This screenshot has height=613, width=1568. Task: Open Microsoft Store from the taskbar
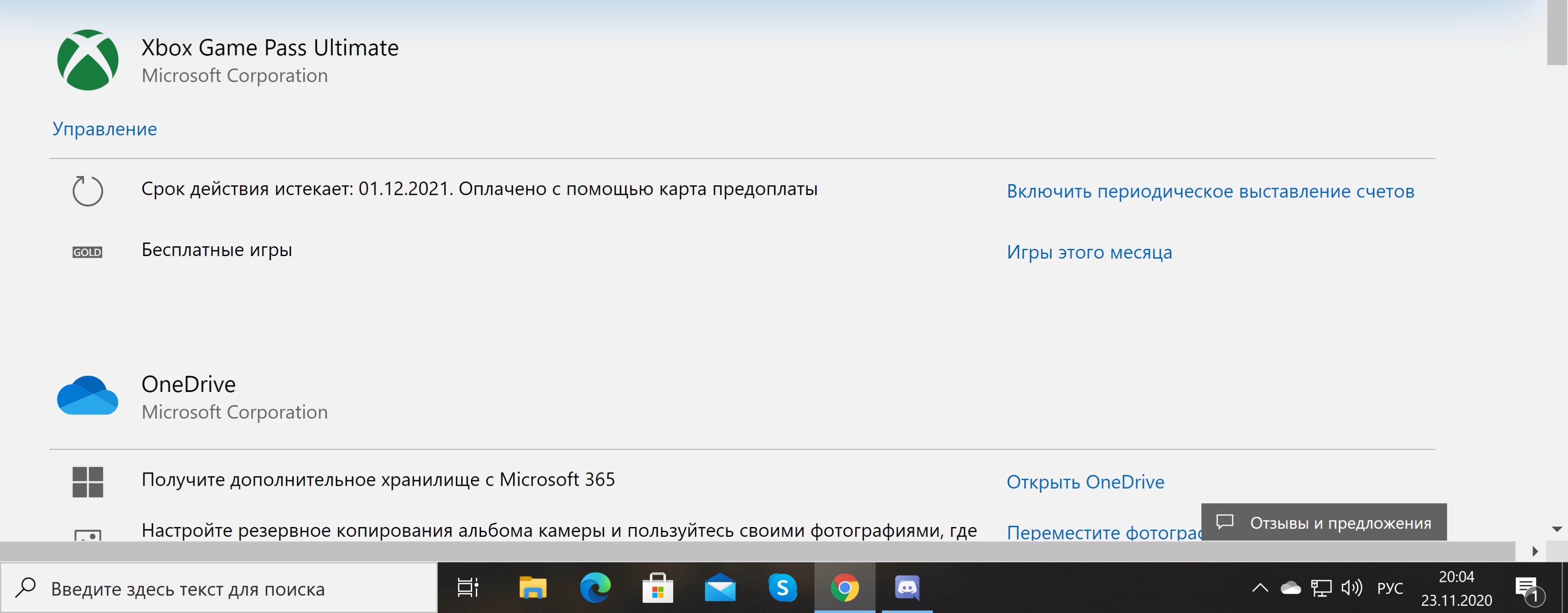(x=657, y=588)
